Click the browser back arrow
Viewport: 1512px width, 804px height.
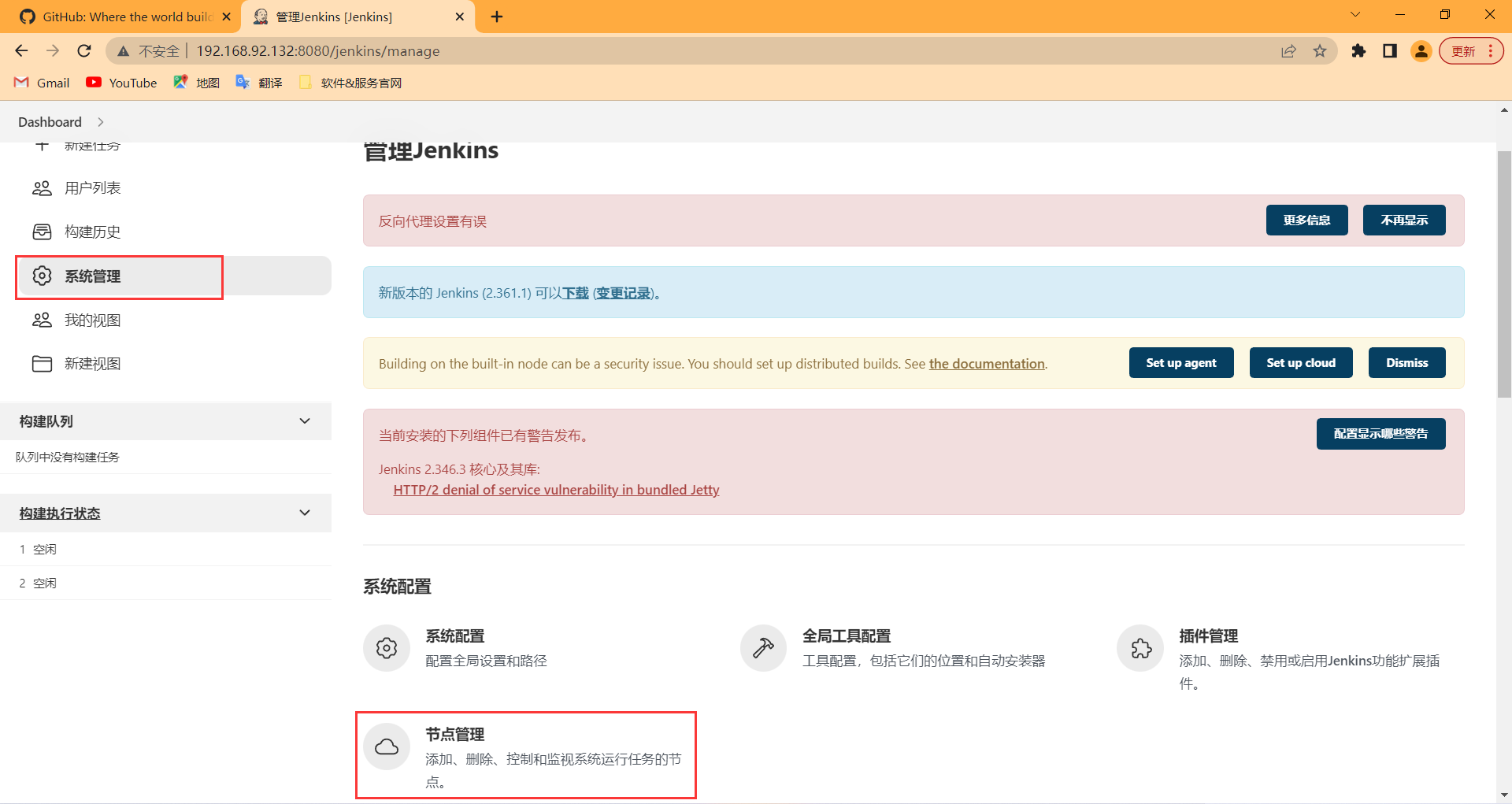[x=21, y=51]
